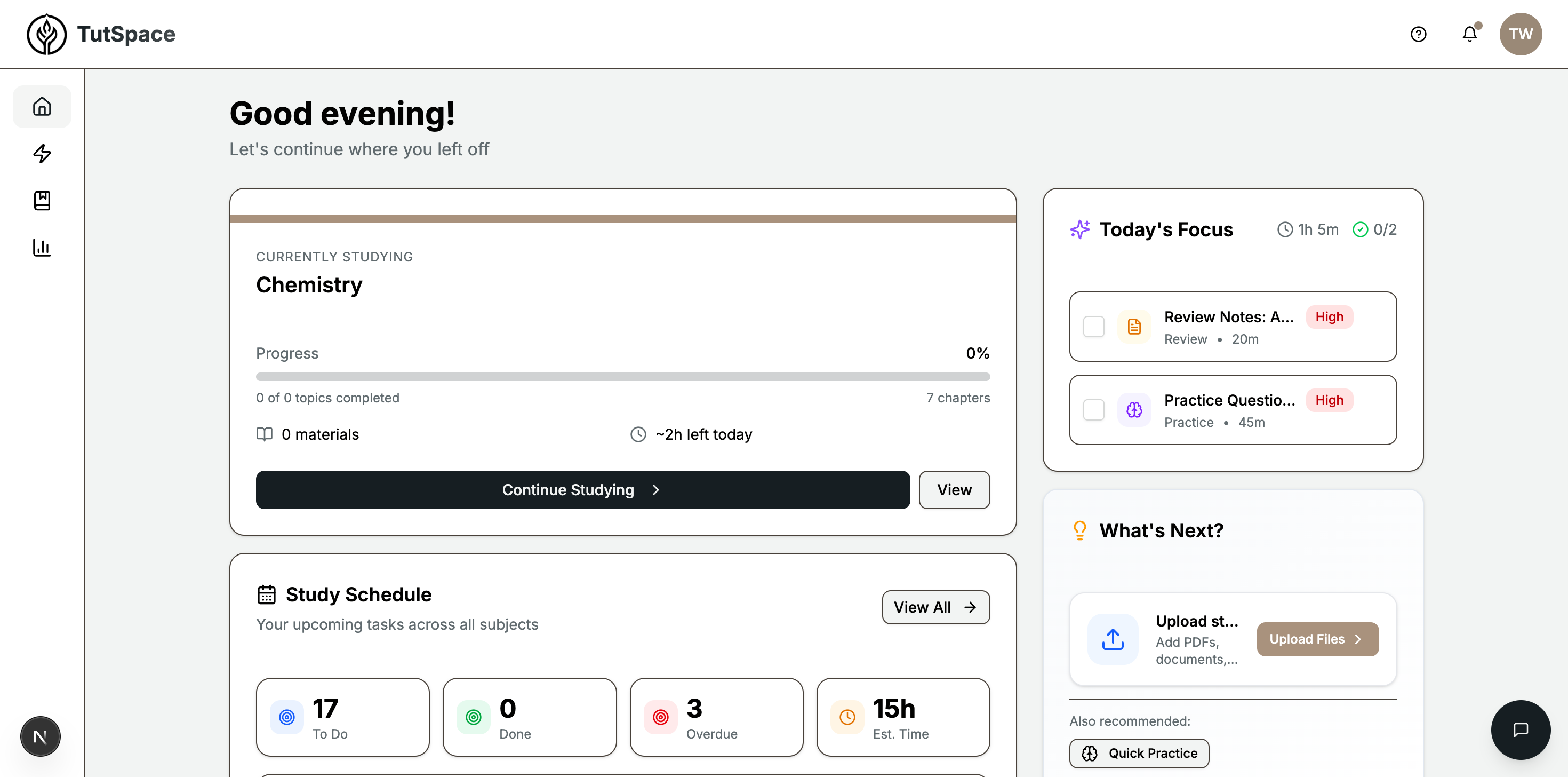Open the chat bubble in bottom right corner
This screenshot has width=1568, height=777.
1521,730
